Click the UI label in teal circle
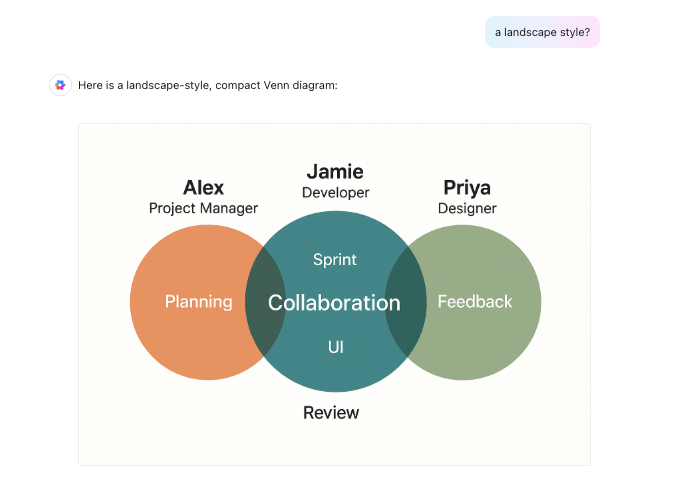Image resolution: width=676 pixels, height=481 pixels. (335, 347)
